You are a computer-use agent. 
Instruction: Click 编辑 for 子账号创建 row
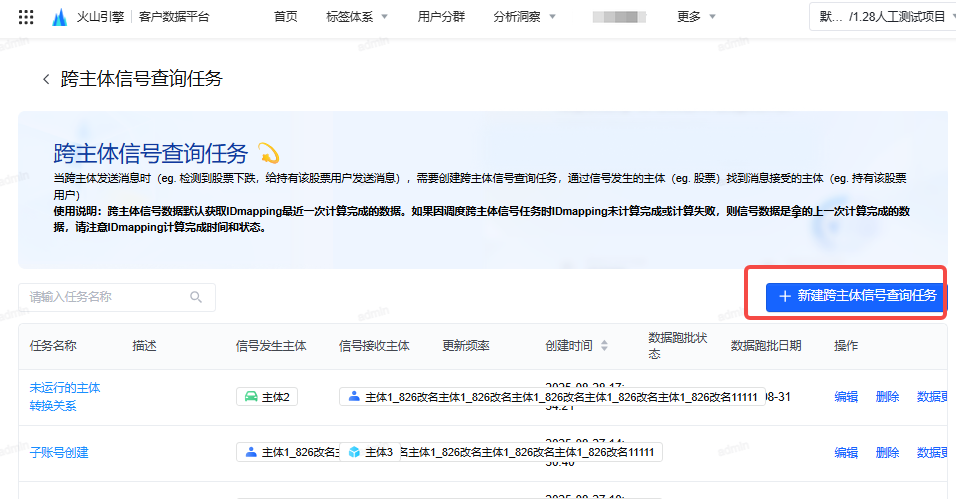pos(846,453)
